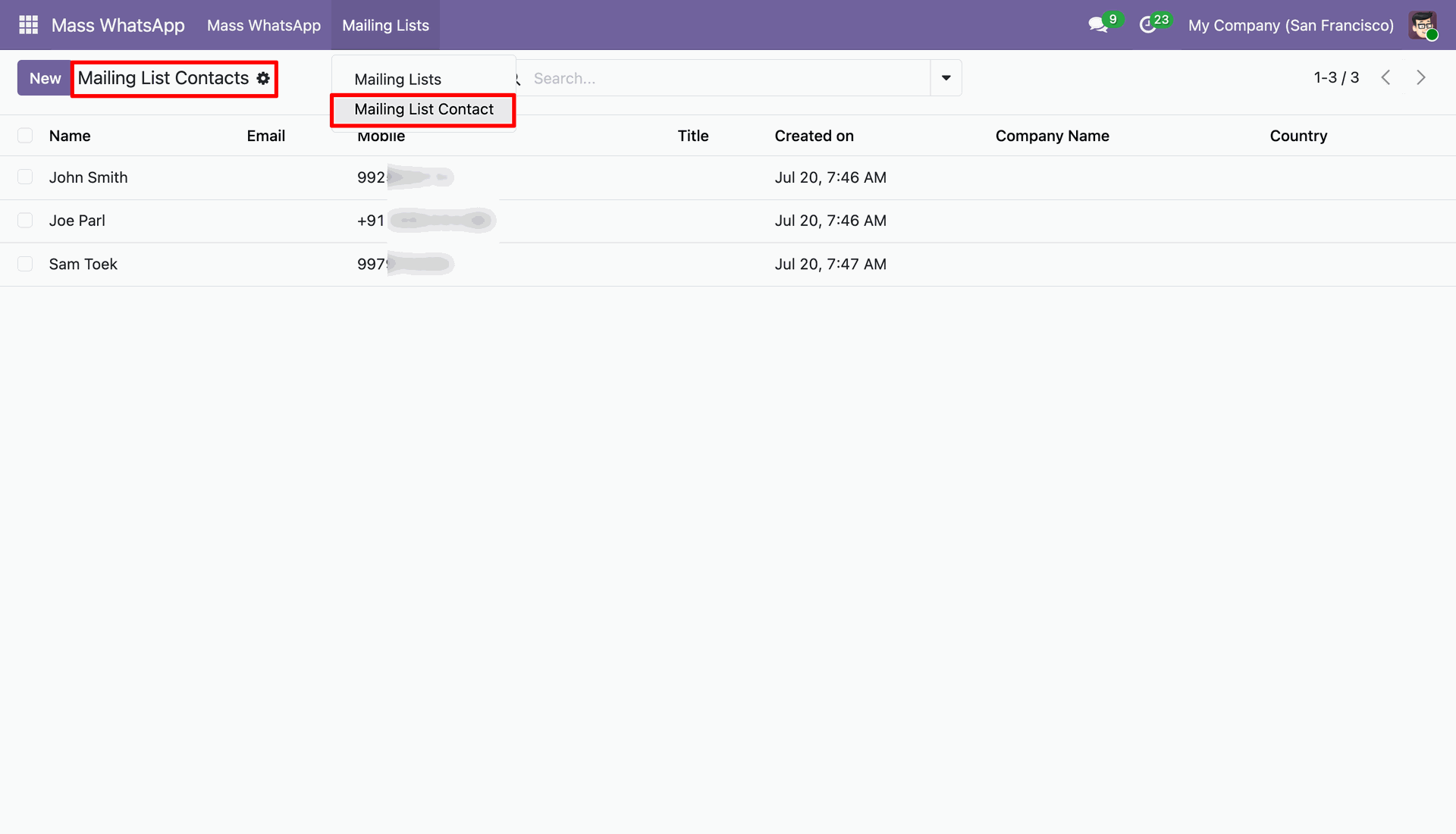Select Mailing List Contact in the dropdown
This screenshot has width=1456, height=834.
[x=423, y=109]
